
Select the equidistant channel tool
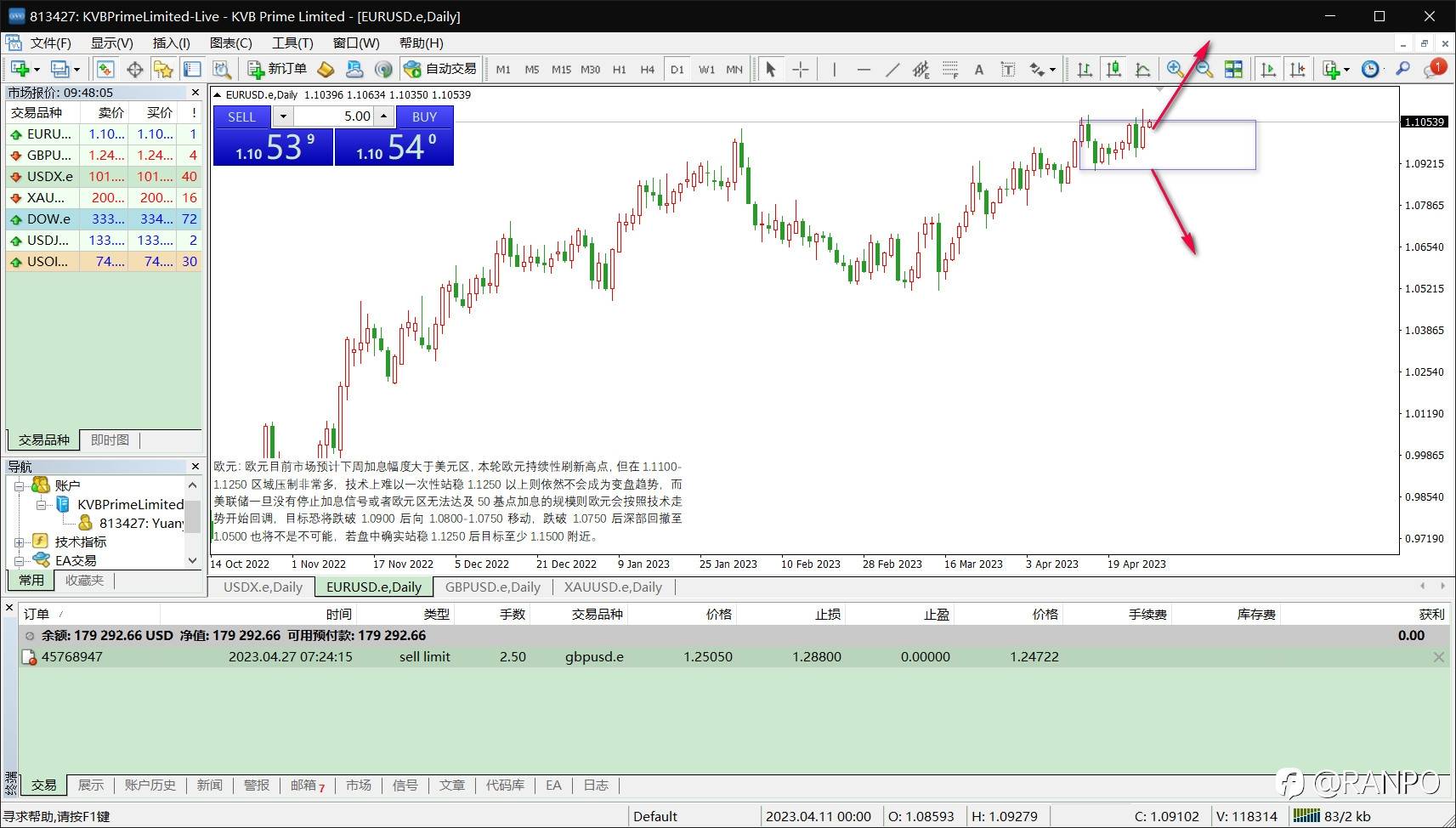921,69
